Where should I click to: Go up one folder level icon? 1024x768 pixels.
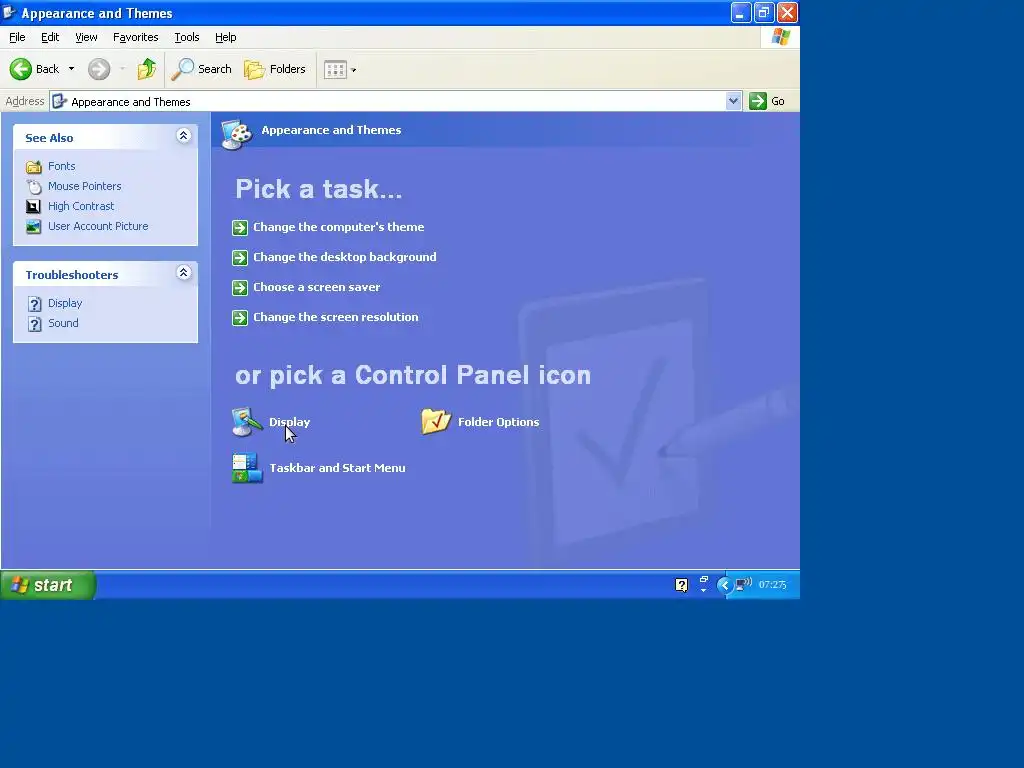[147, 69]
